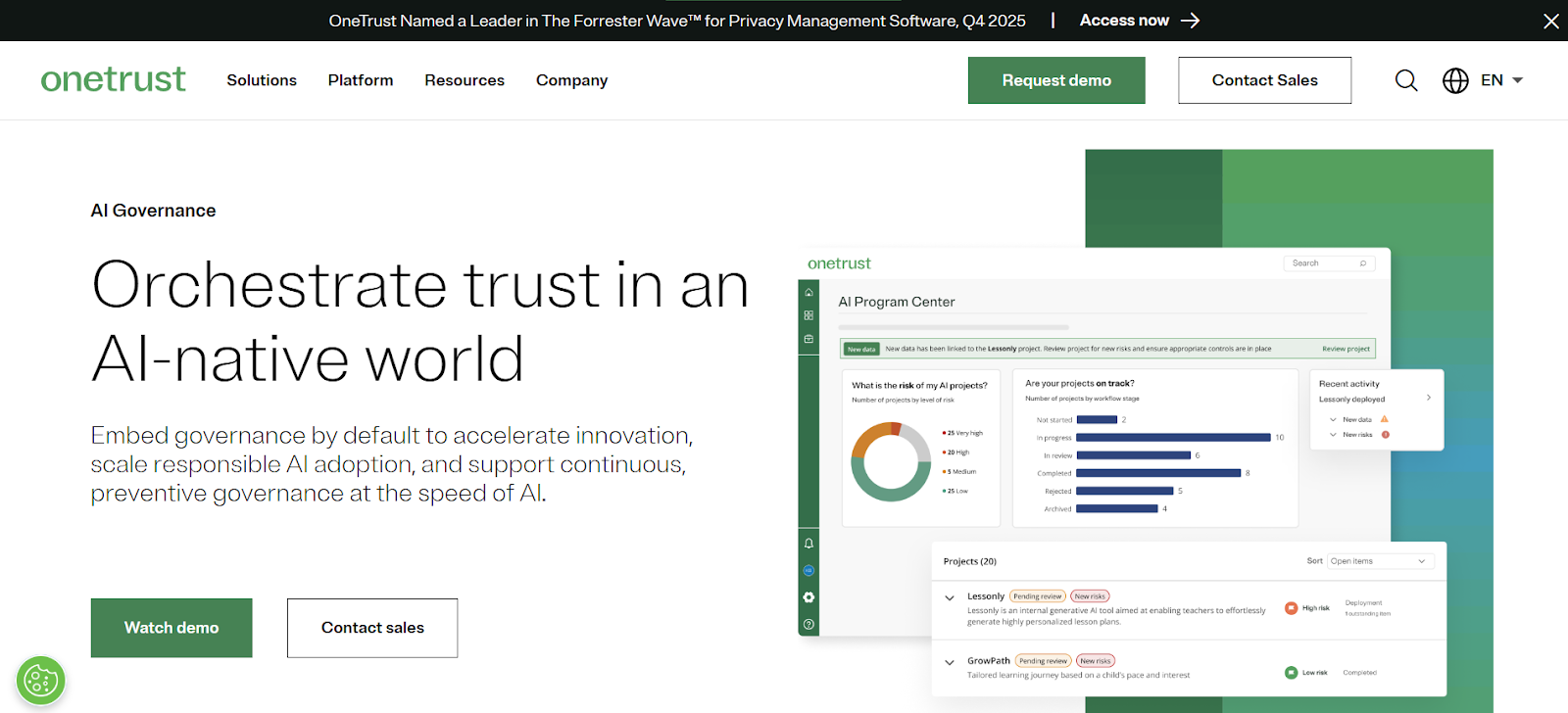Open the cookie preferences icon
Image resolution: width=1568 pixels, height=713 pixels.
click(x=41, y=680)
